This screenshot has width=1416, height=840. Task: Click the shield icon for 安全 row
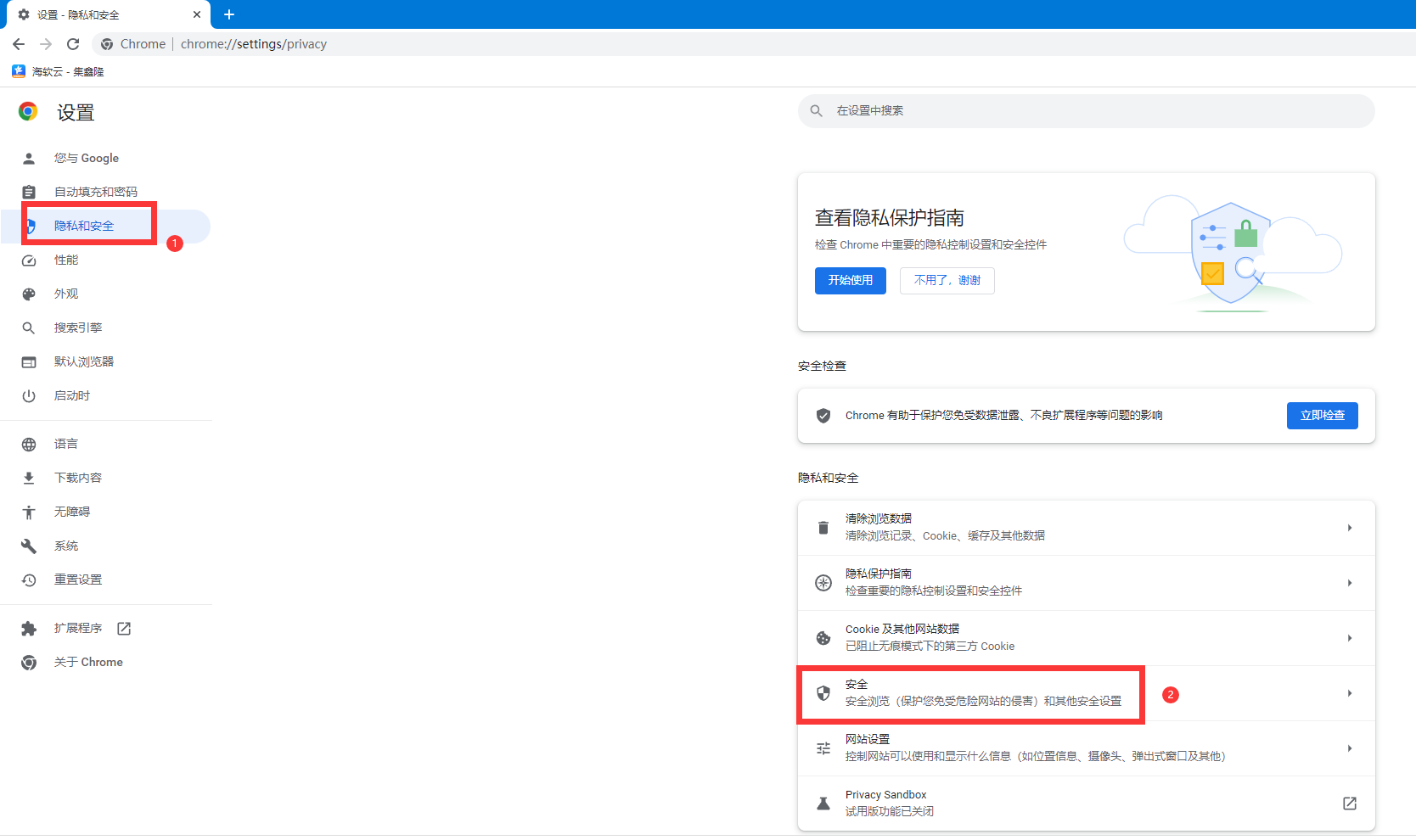pos(823,693)
